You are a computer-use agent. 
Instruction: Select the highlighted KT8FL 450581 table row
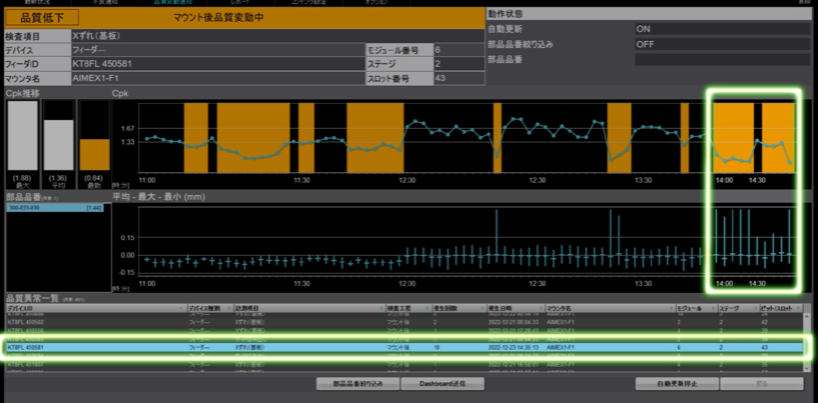[x=404, y=347]
